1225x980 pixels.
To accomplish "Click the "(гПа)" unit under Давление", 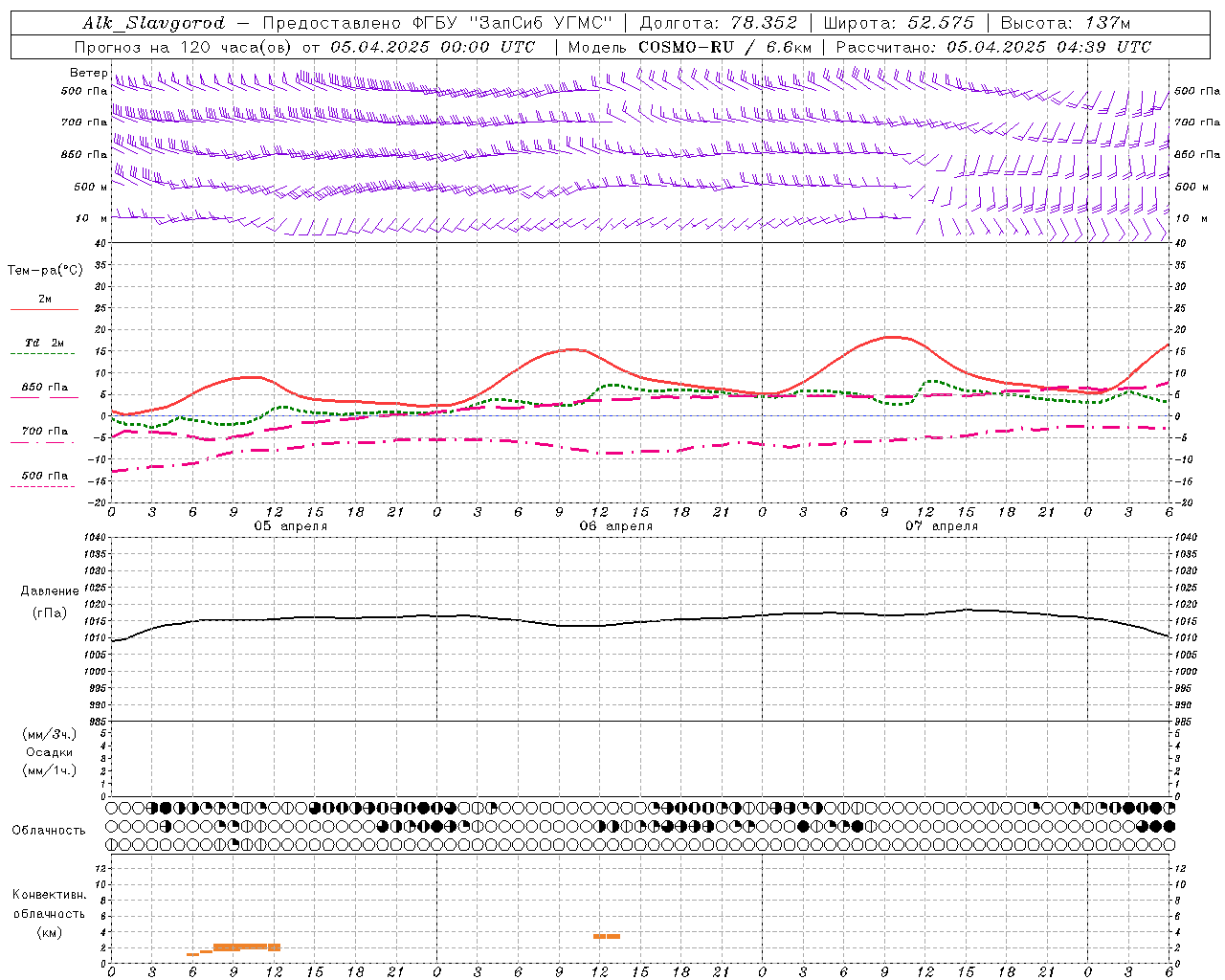I will coord(50,612).
